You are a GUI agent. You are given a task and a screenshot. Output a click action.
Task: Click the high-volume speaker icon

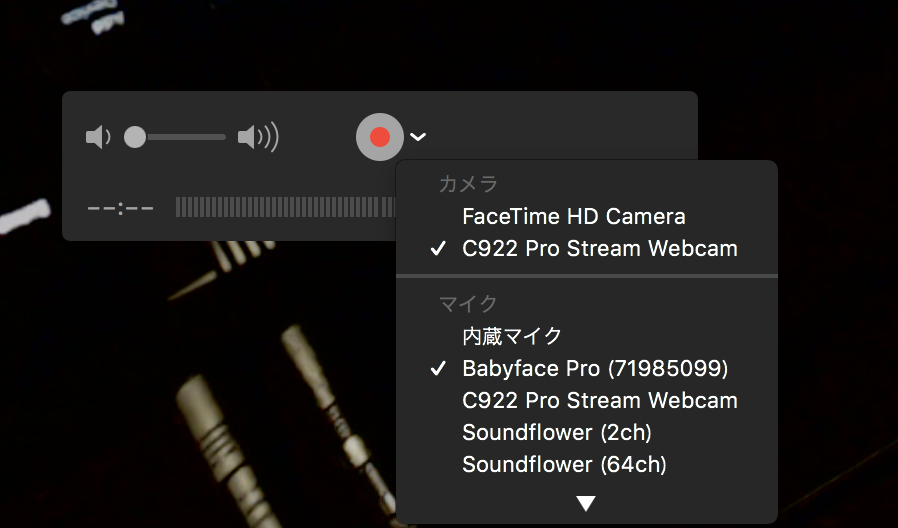tap(257, 137)
